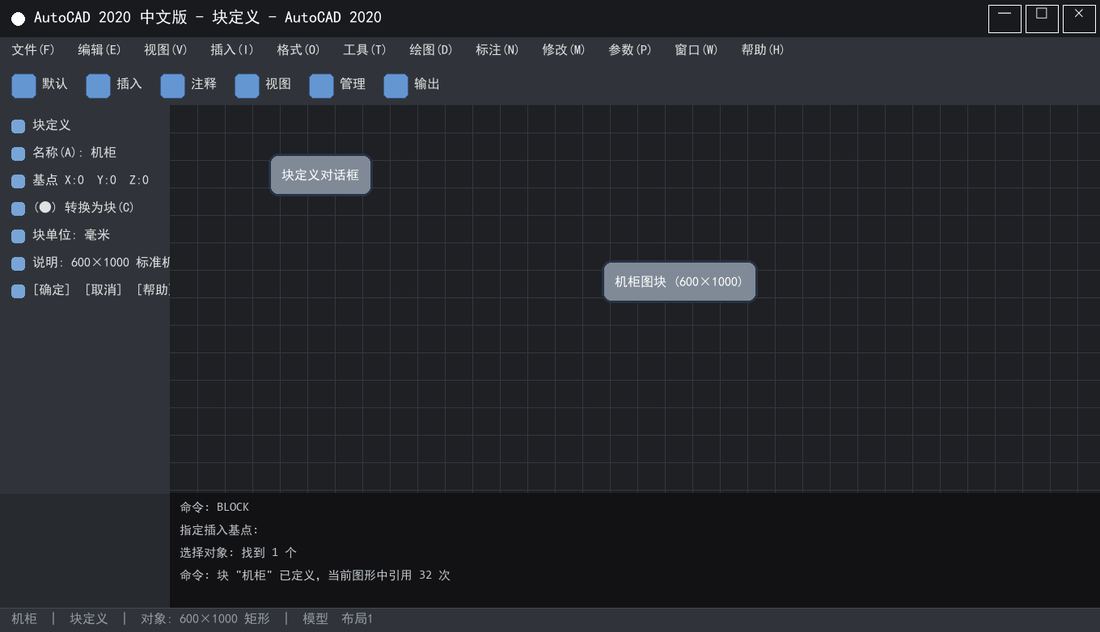Click the icon beside the 块定义 panel heading
Viewport: 1100px width, 632px height.
[x=18, y=126]
